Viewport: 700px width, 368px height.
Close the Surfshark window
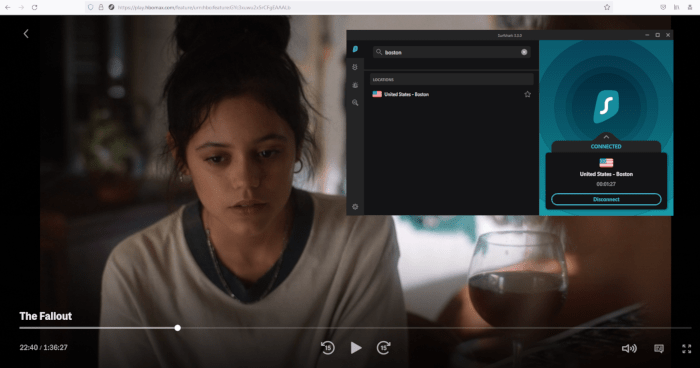coord(668,35)
